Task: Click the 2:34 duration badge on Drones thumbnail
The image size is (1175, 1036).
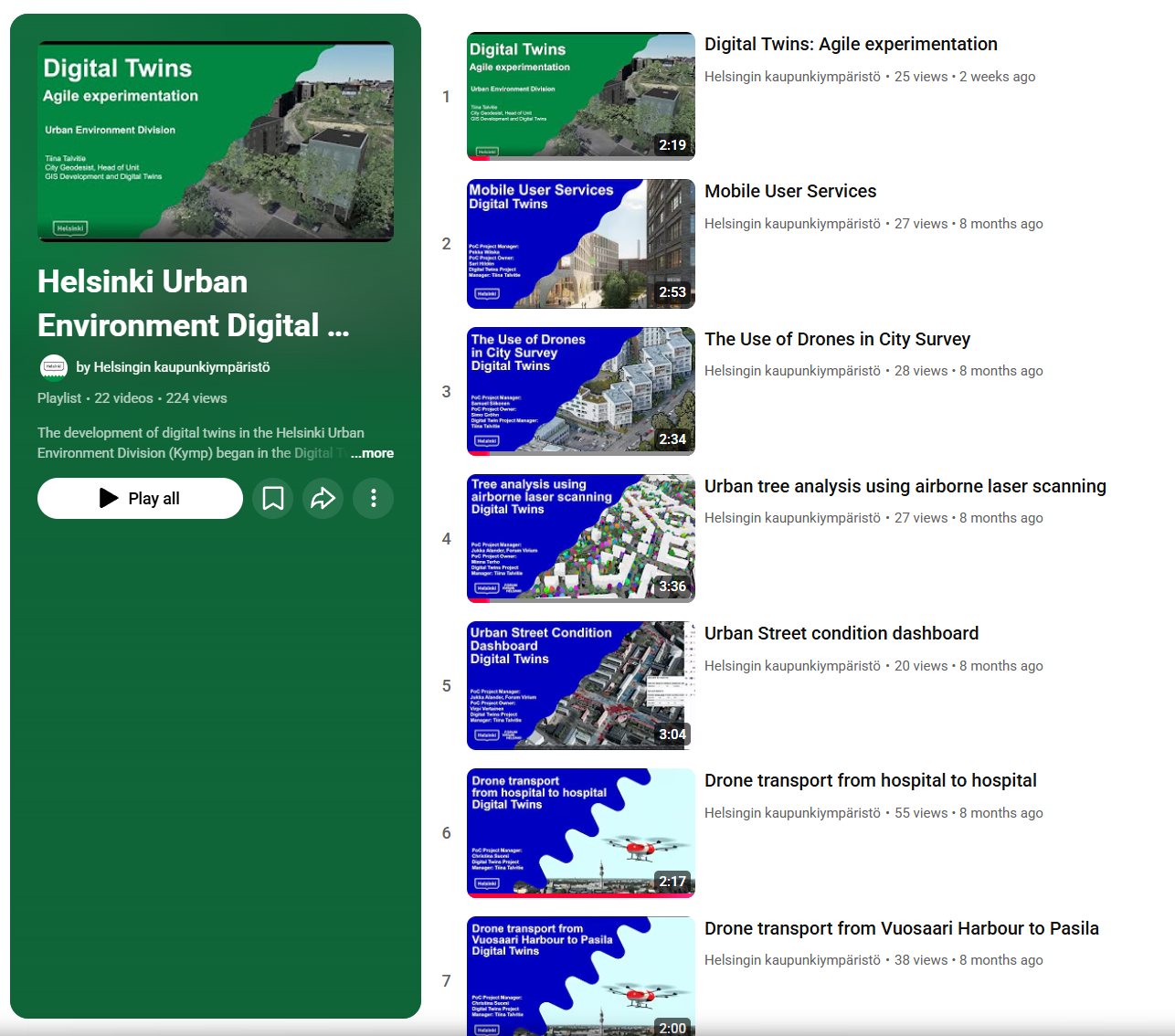Action: [x=672, y=439]
